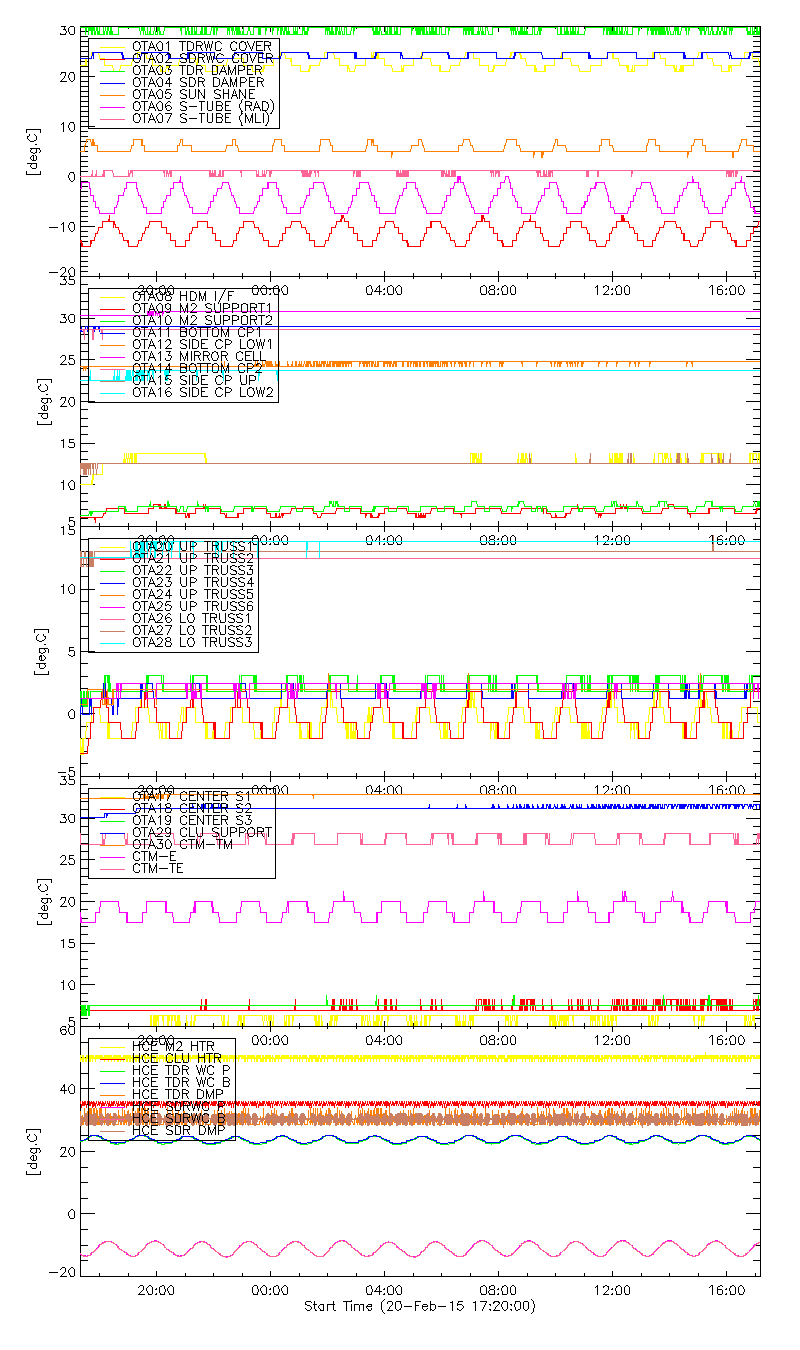Click the OTA15 SIDE CP UP legend entry
Screen dimensions: 800x1350
click(x=193, y=380)
